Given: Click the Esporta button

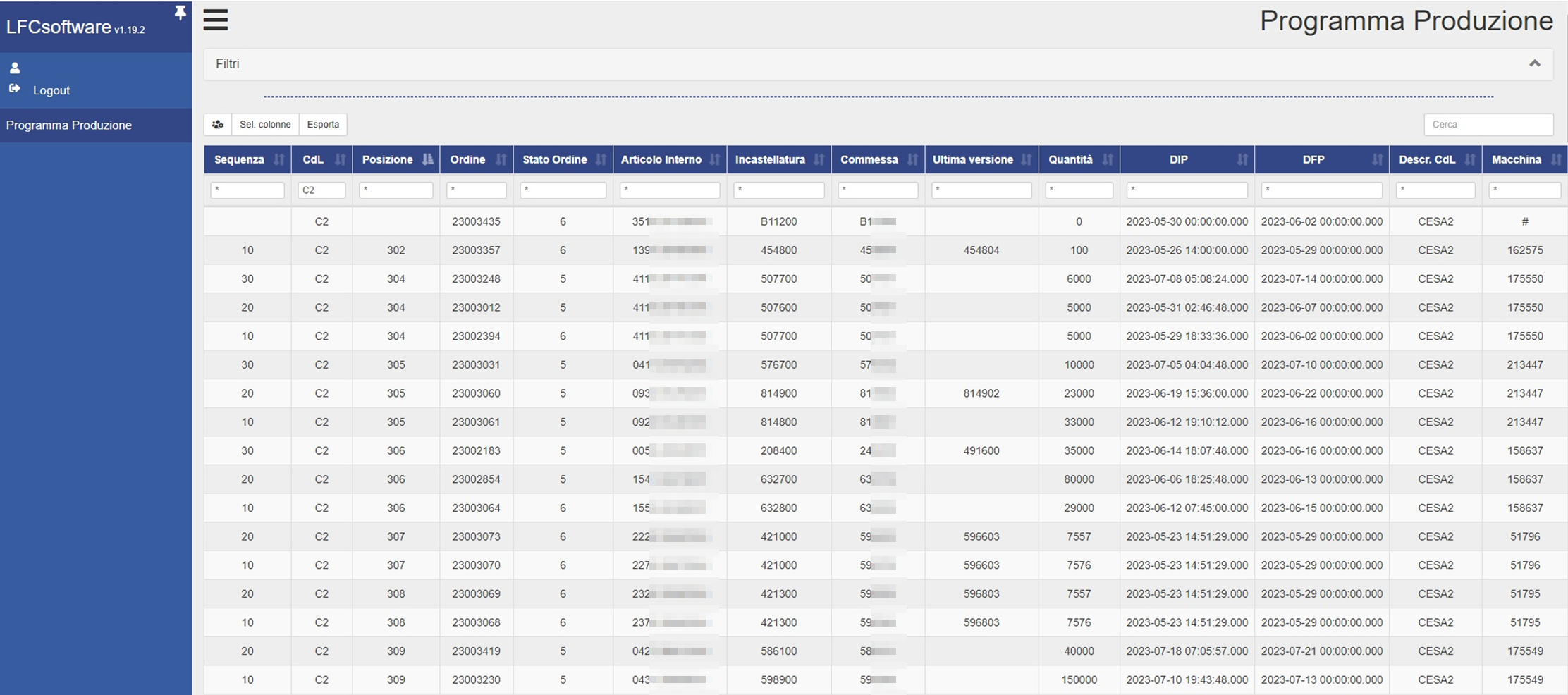Looking at the screenshot, I should point(323,125).
